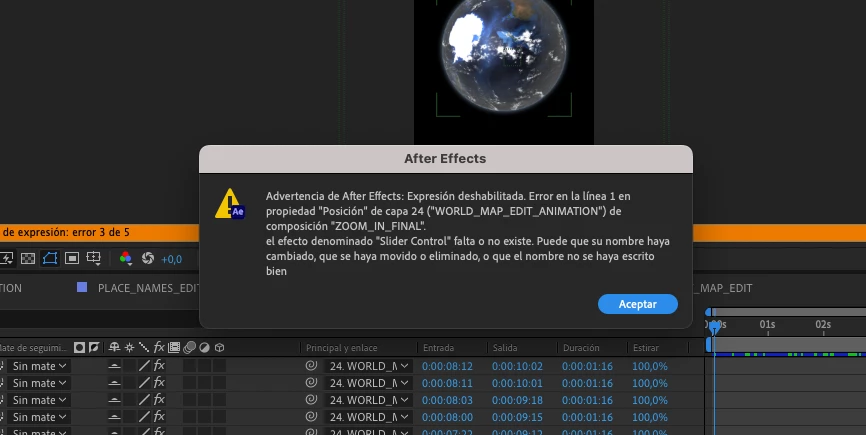Click the 0:00:01:16 duration on the 0:00:08:11 row
Viewport: 866px width, 435px height.
coord(588,383)
